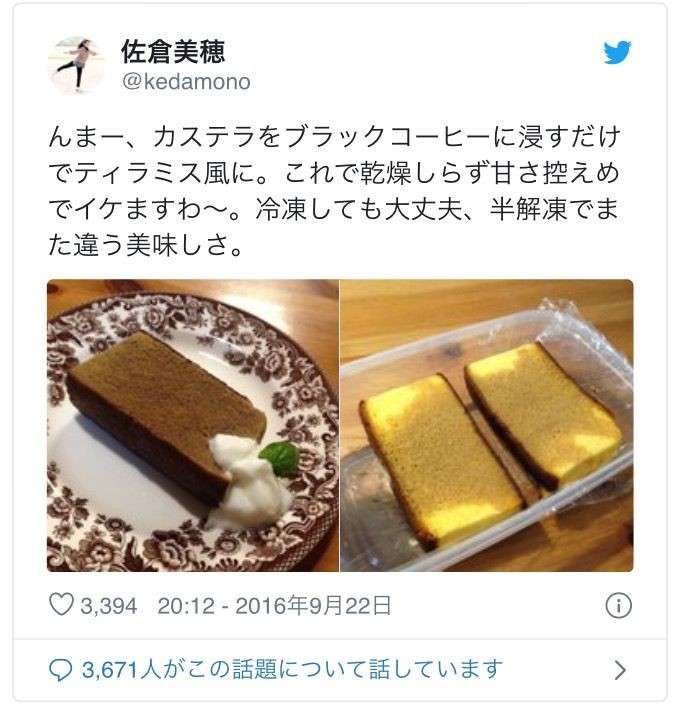
Task: Click the last tweet line た違う美味しさ
Action: tap(145, 246)
